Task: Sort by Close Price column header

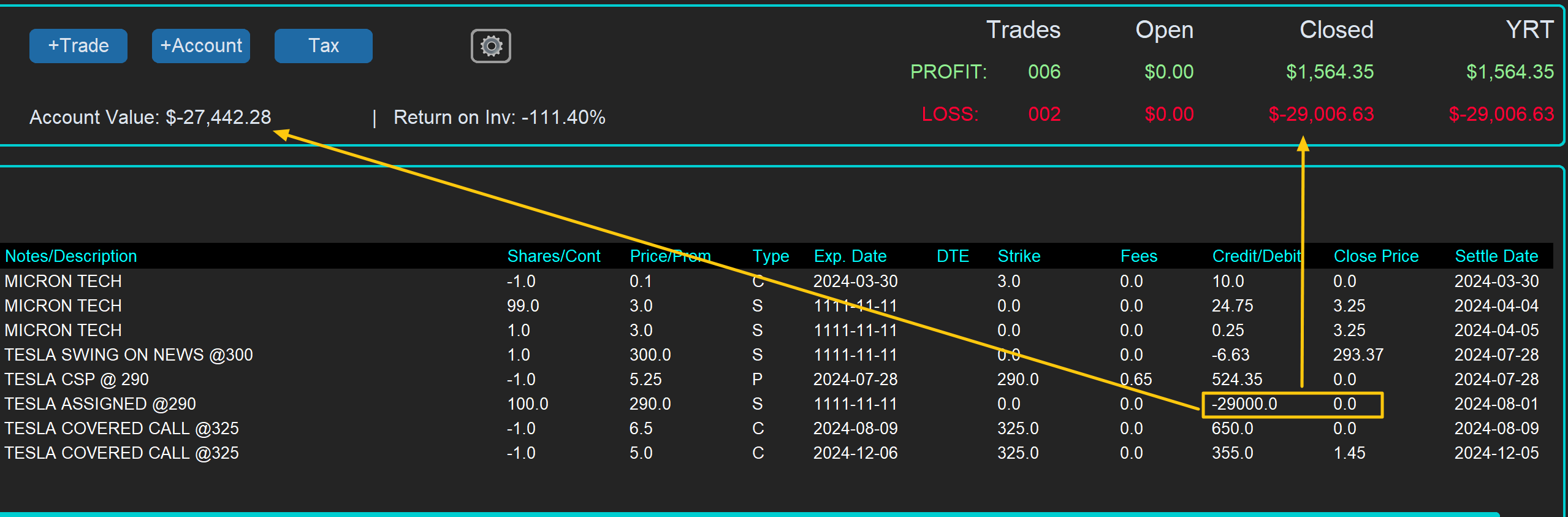Action: pyautogui.click(x=1376, y=256)
